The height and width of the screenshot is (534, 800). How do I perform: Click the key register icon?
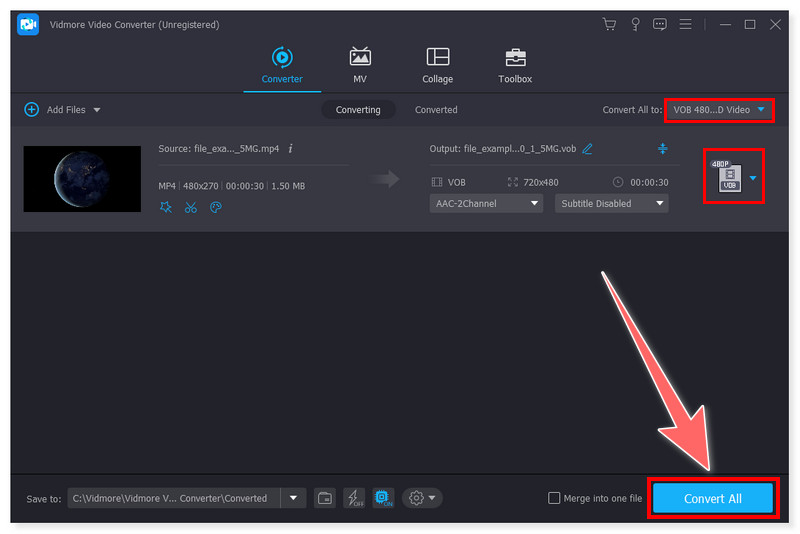[634, 24]
